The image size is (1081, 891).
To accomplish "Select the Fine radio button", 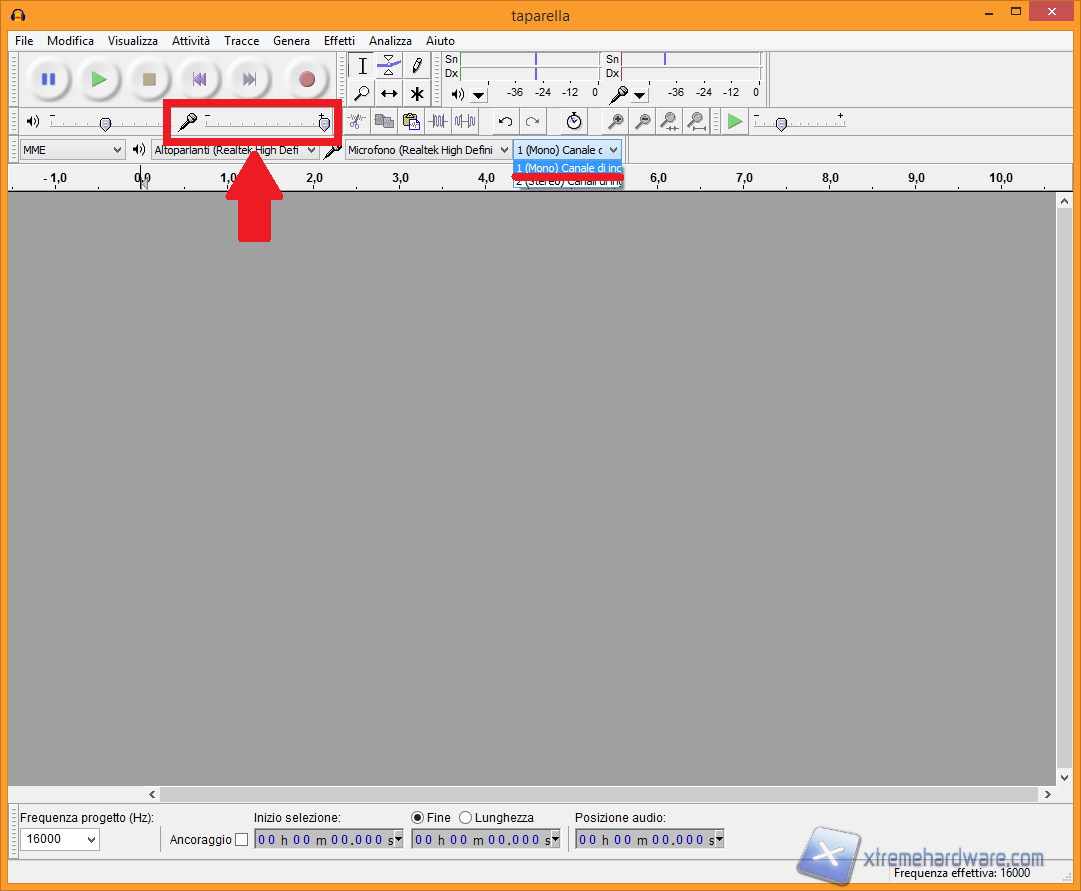I will [x=418, y=818].
